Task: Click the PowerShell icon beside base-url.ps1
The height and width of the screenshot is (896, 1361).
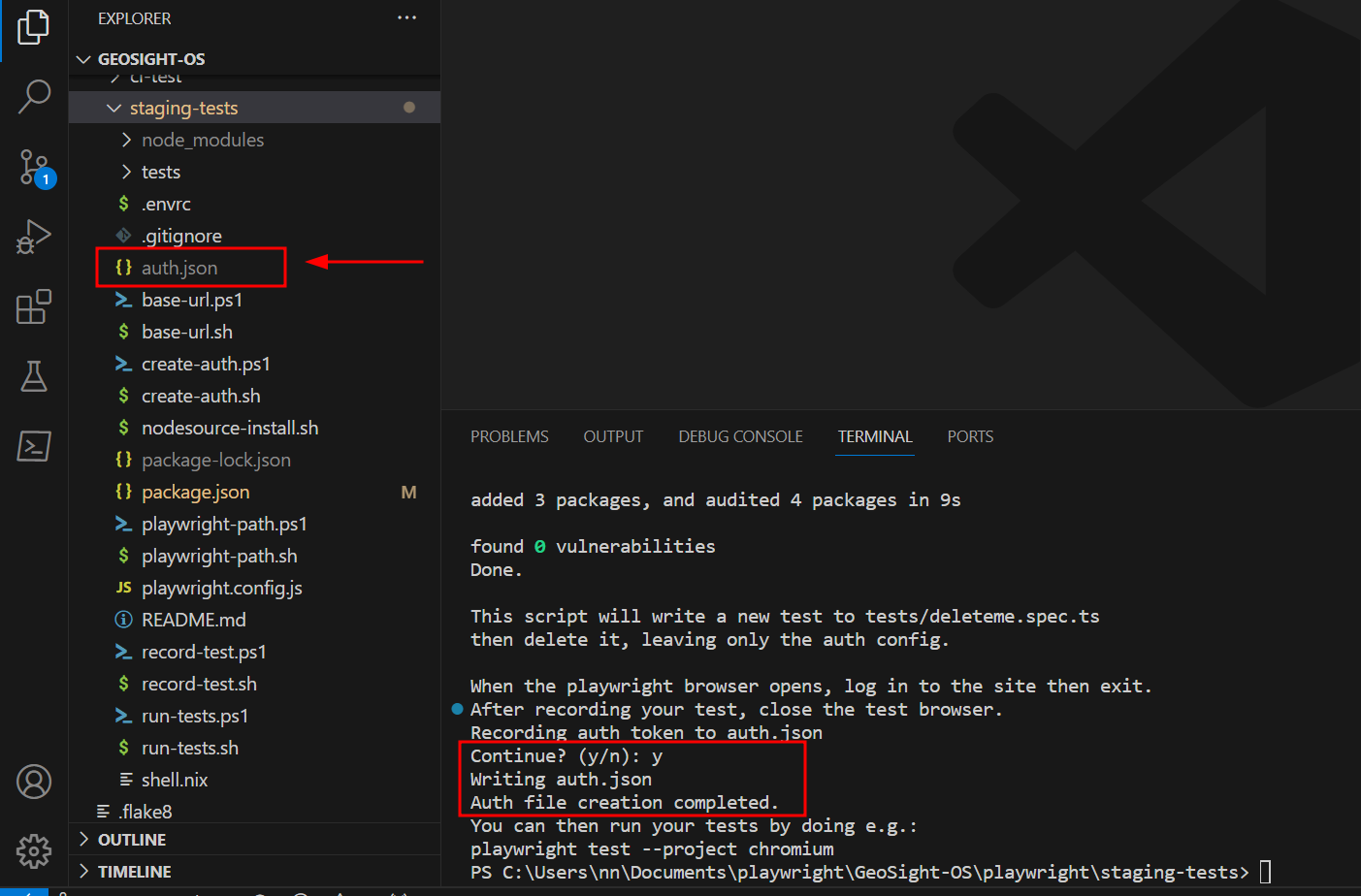Action: 123,300
